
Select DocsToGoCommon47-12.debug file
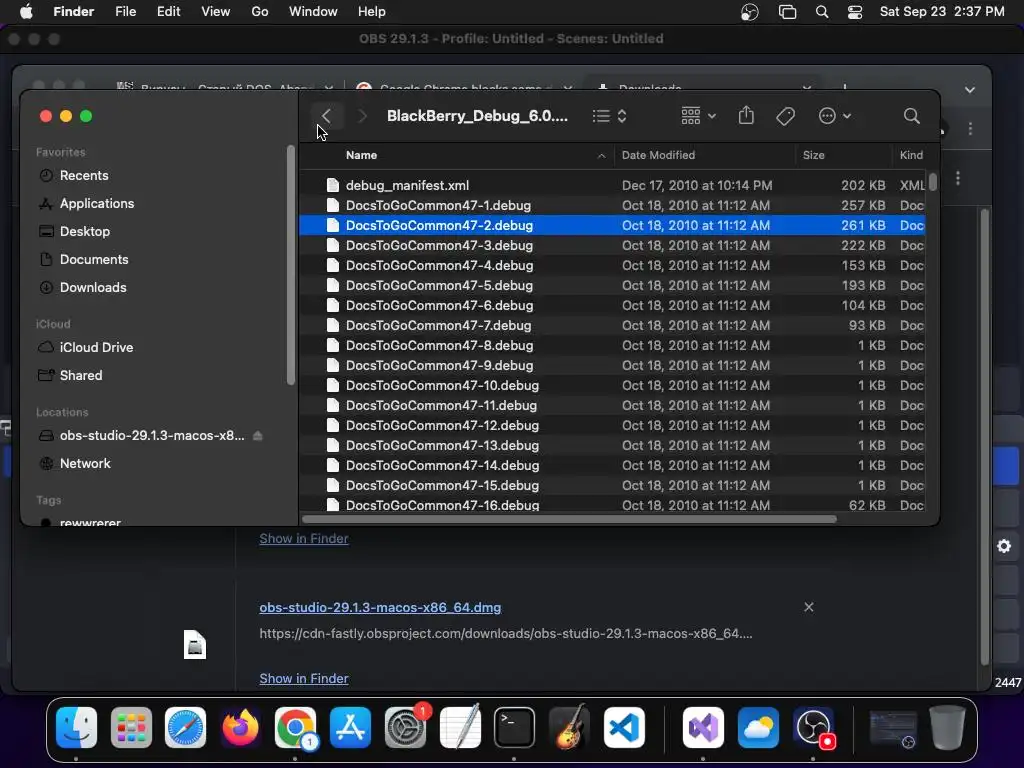point(612,426)
